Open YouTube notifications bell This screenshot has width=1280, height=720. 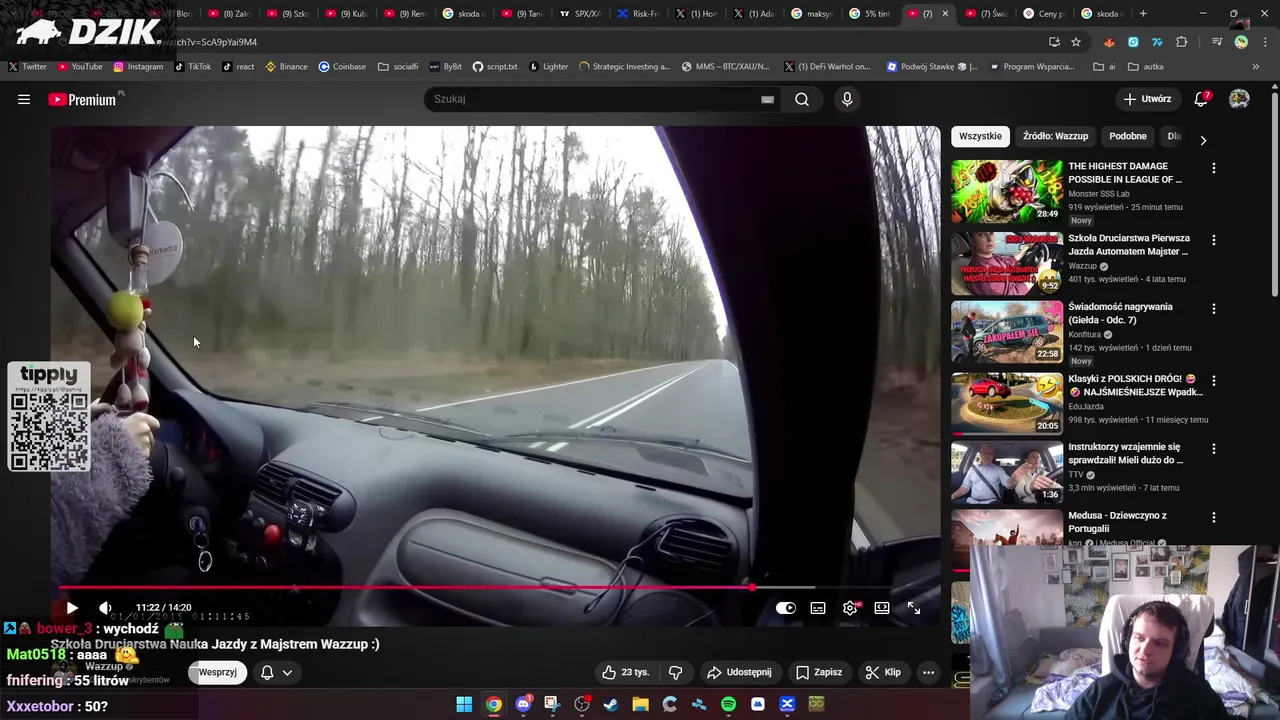(1201, 99)
